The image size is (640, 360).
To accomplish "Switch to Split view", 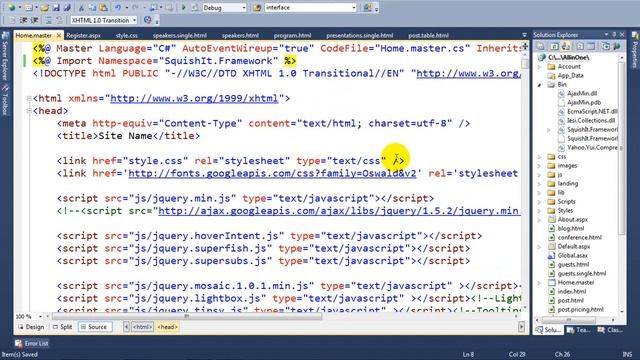I will coord(63,327).
